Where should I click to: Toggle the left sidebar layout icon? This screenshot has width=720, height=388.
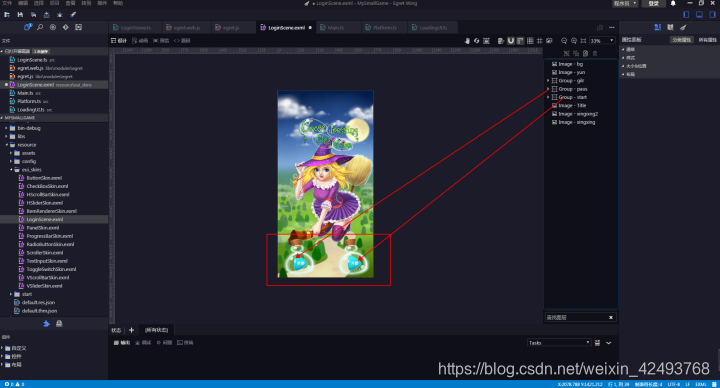point(686,15)
